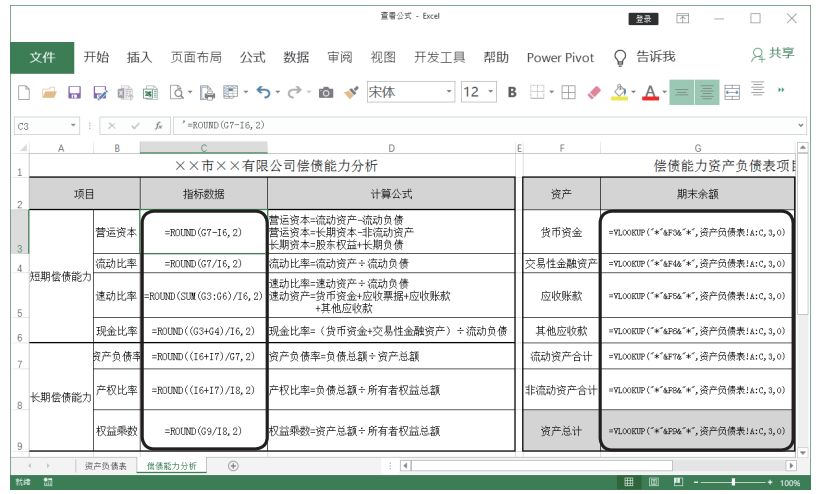Open the 文件 file tab
Image resolution: width=824 pixels, height=494 pixels.
(x=42, y=57)
